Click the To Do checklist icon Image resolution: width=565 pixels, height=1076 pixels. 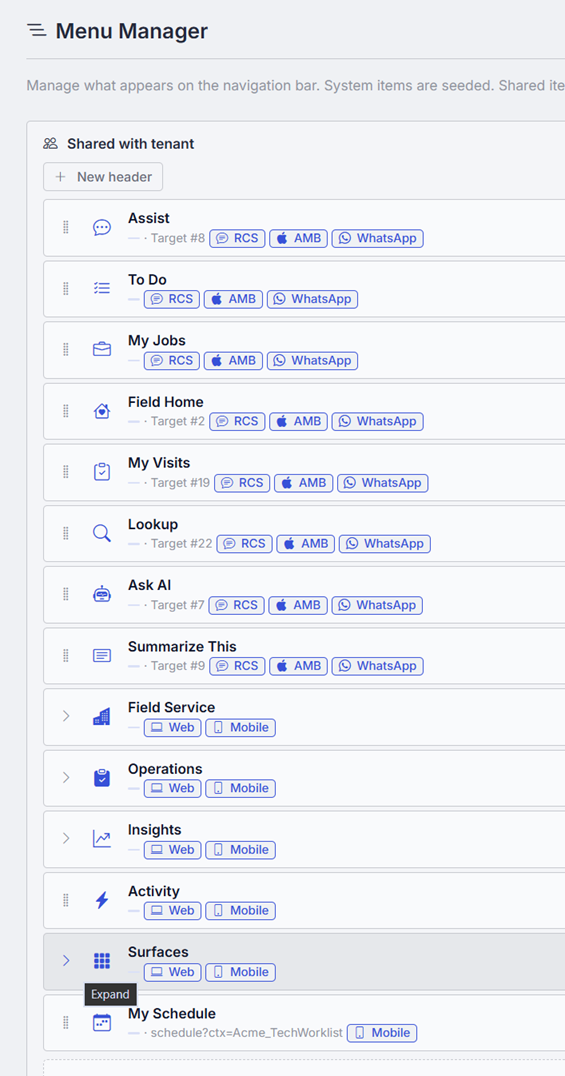coord(102,289)
